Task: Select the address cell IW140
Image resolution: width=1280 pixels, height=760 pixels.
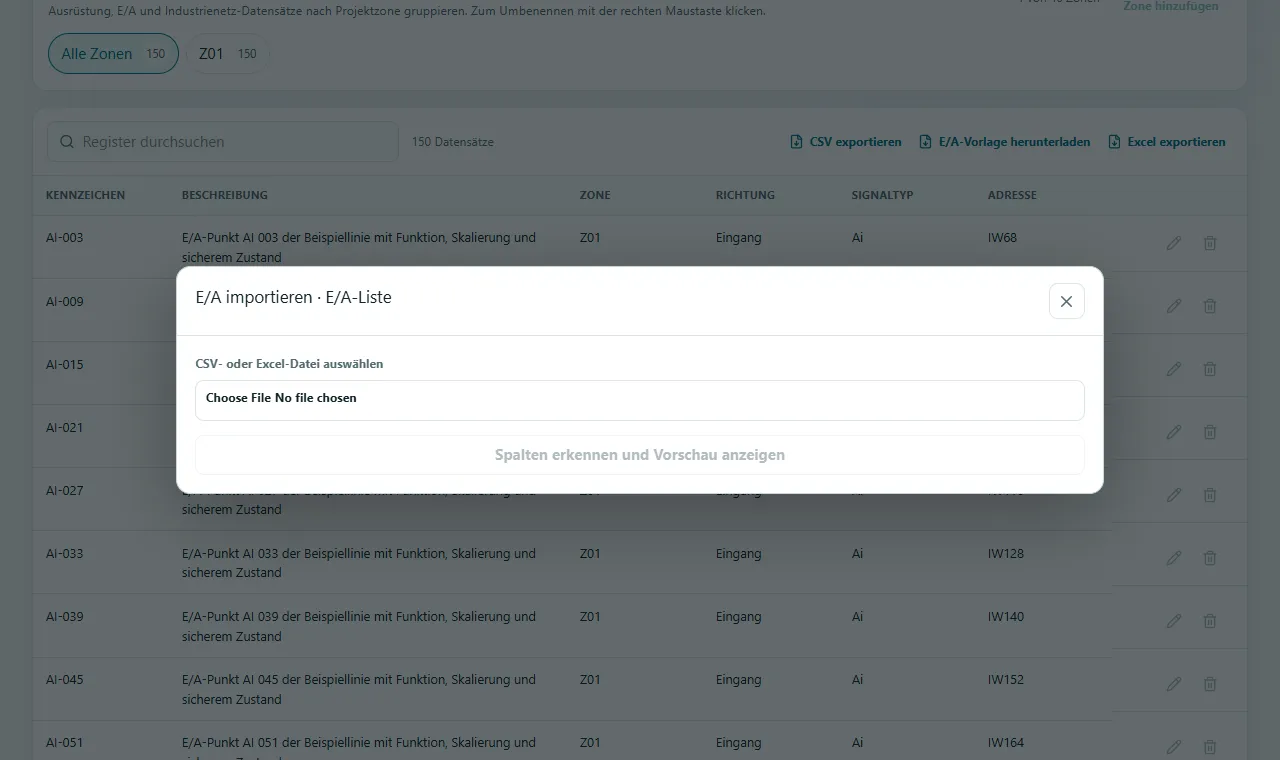Action: pos(1006,617)
